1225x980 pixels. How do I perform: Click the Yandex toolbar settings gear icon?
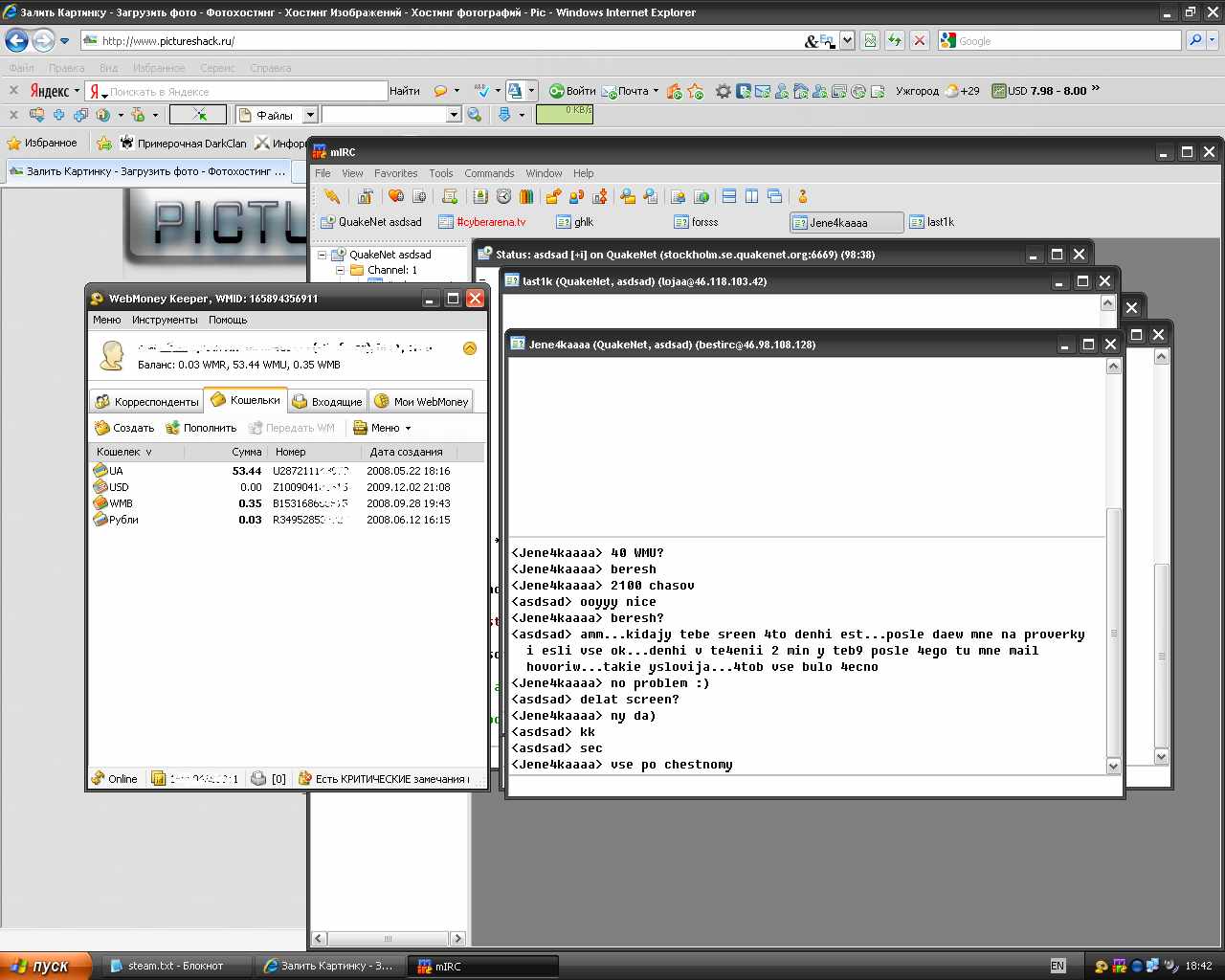tap(724, 91)
